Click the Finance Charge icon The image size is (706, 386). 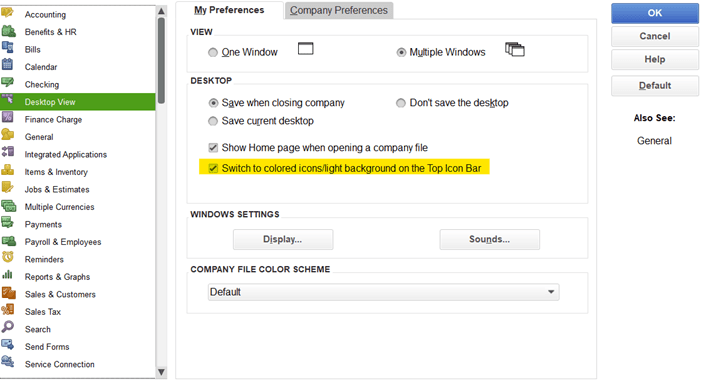[x=8, y=117]
